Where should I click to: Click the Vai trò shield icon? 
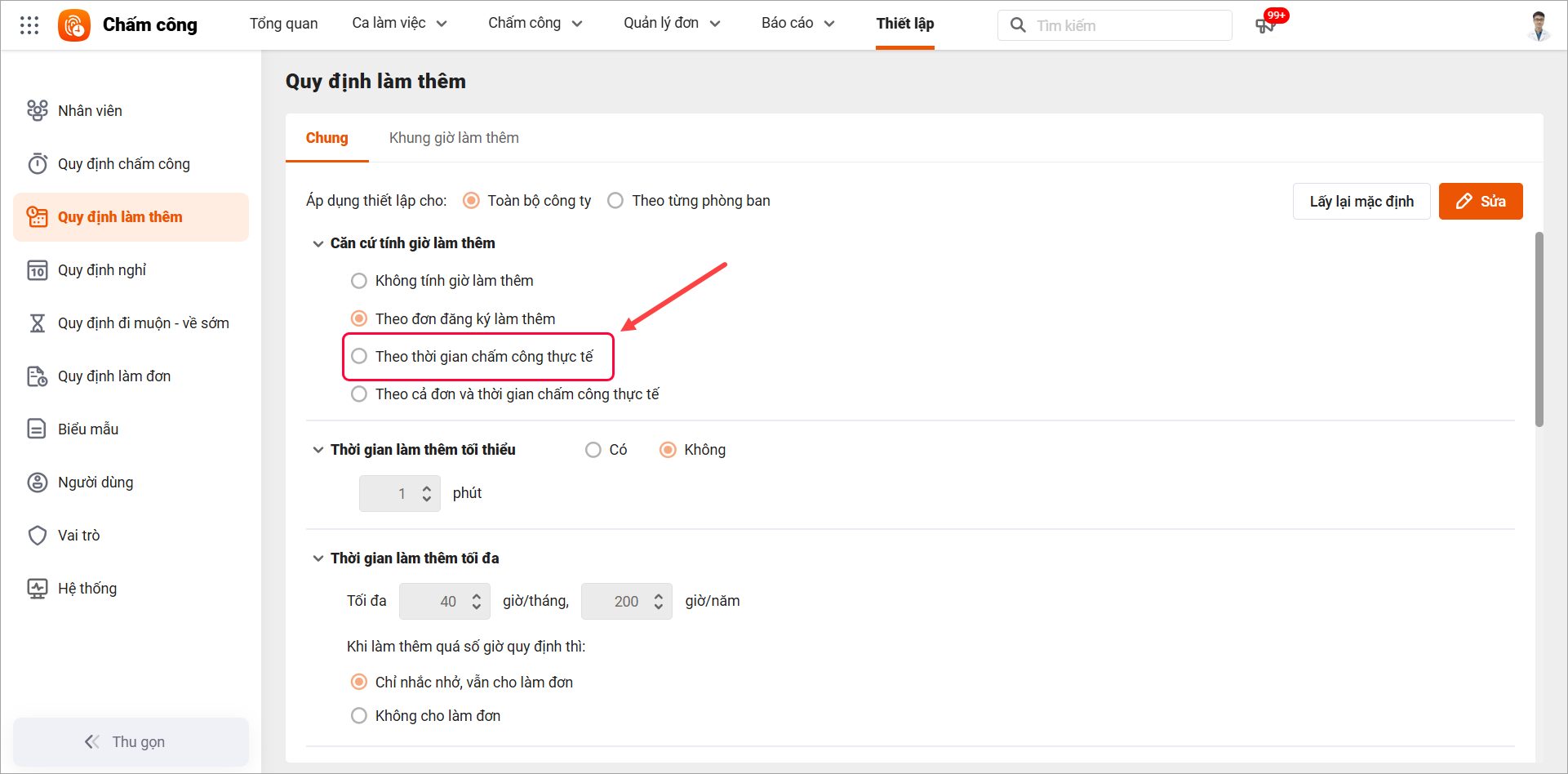(x=38, y=535)
